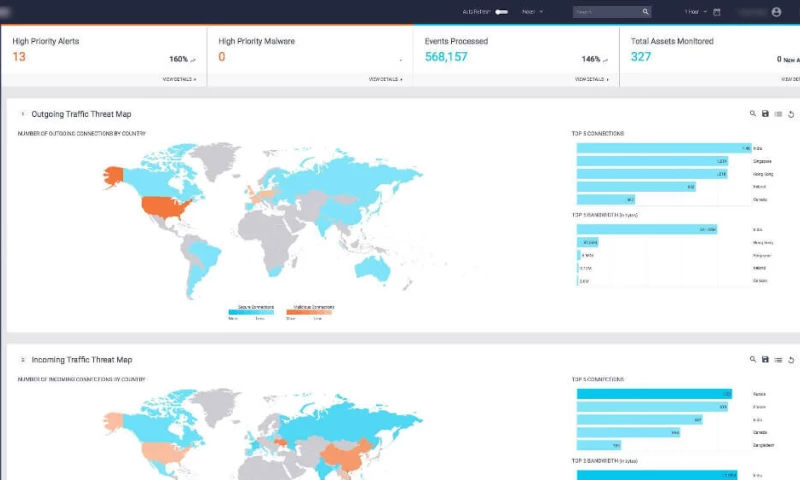Viewport: 800px width, 480px height.
Task: Save the Outgoing Traffic Threat Map
Action: coord(765,114)
